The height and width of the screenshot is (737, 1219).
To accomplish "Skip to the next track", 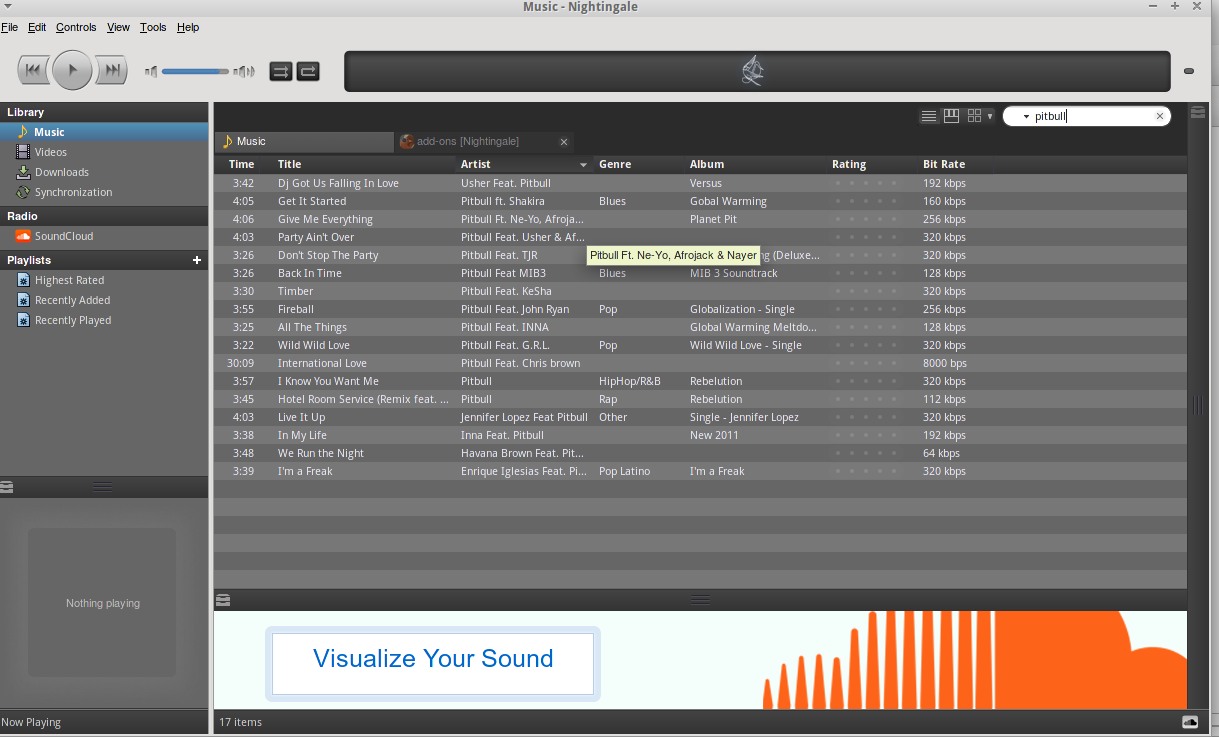I will click(x=112, y=70).
